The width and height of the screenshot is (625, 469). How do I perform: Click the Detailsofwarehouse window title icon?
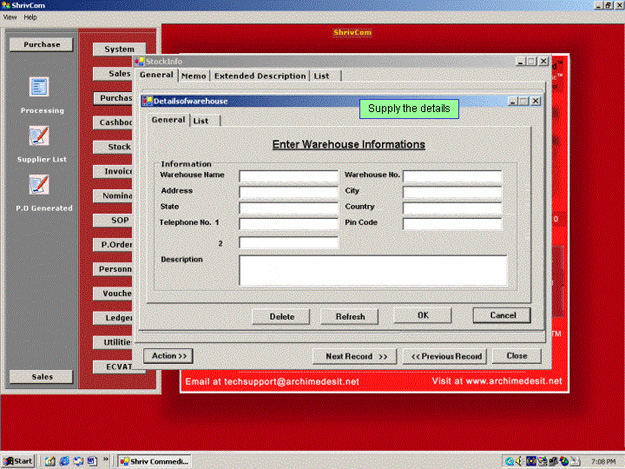click(148, 101)
